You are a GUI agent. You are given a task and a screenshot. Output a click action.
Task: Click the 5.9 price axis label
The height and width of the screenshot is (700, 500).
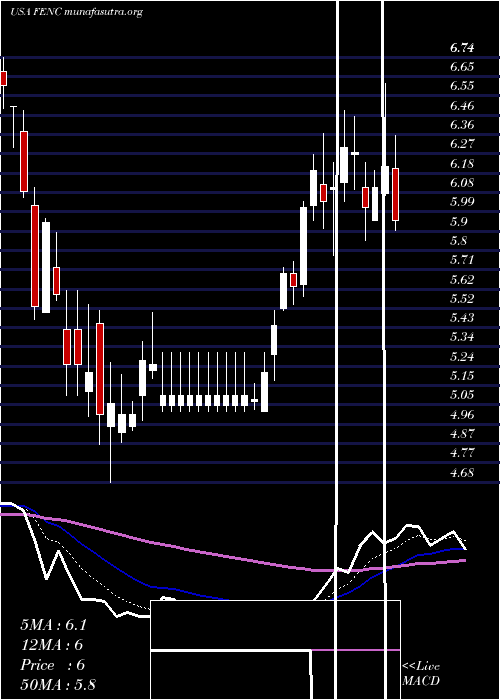click(x=458, y=221)
